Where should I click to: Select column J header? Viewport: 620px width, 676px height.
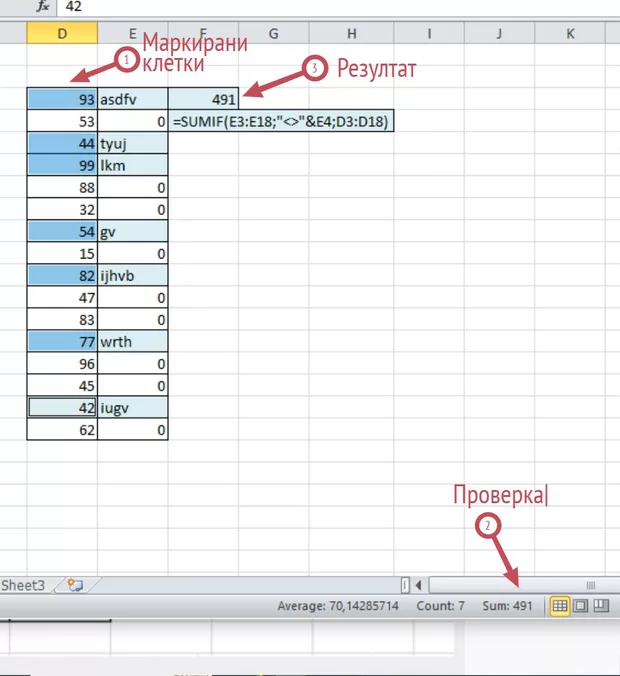point(499,33)
